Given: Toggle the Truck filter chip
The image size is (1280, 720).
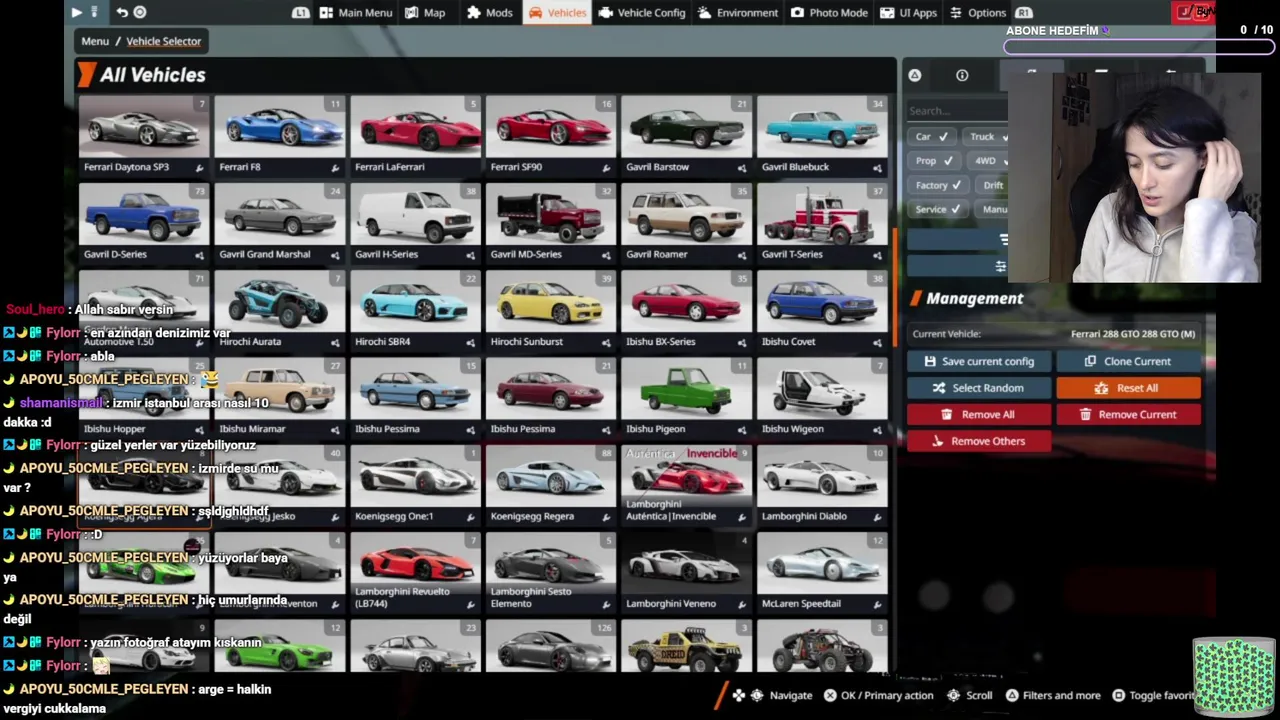Looking at the screenshot, I should [x=988, y=136].
